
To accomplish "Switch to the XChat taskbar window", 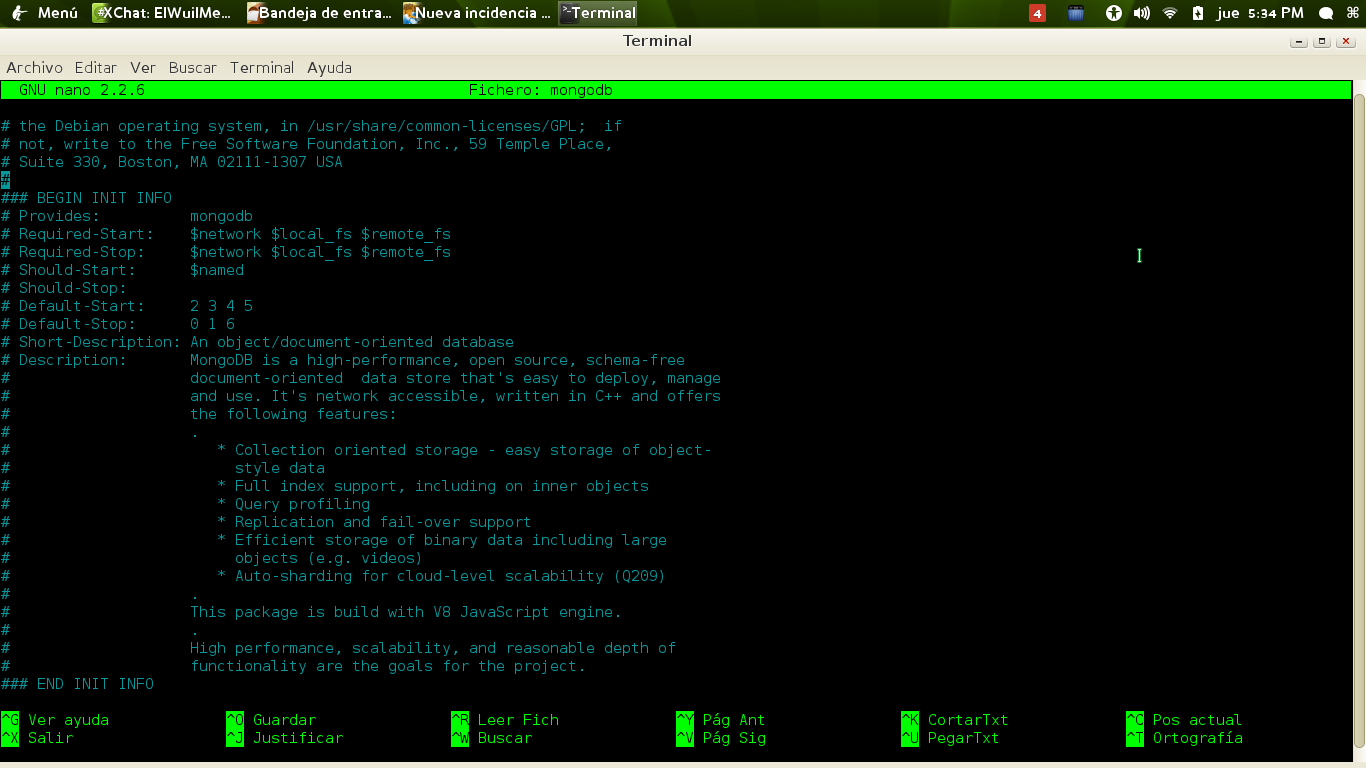I will coord(163,13).
